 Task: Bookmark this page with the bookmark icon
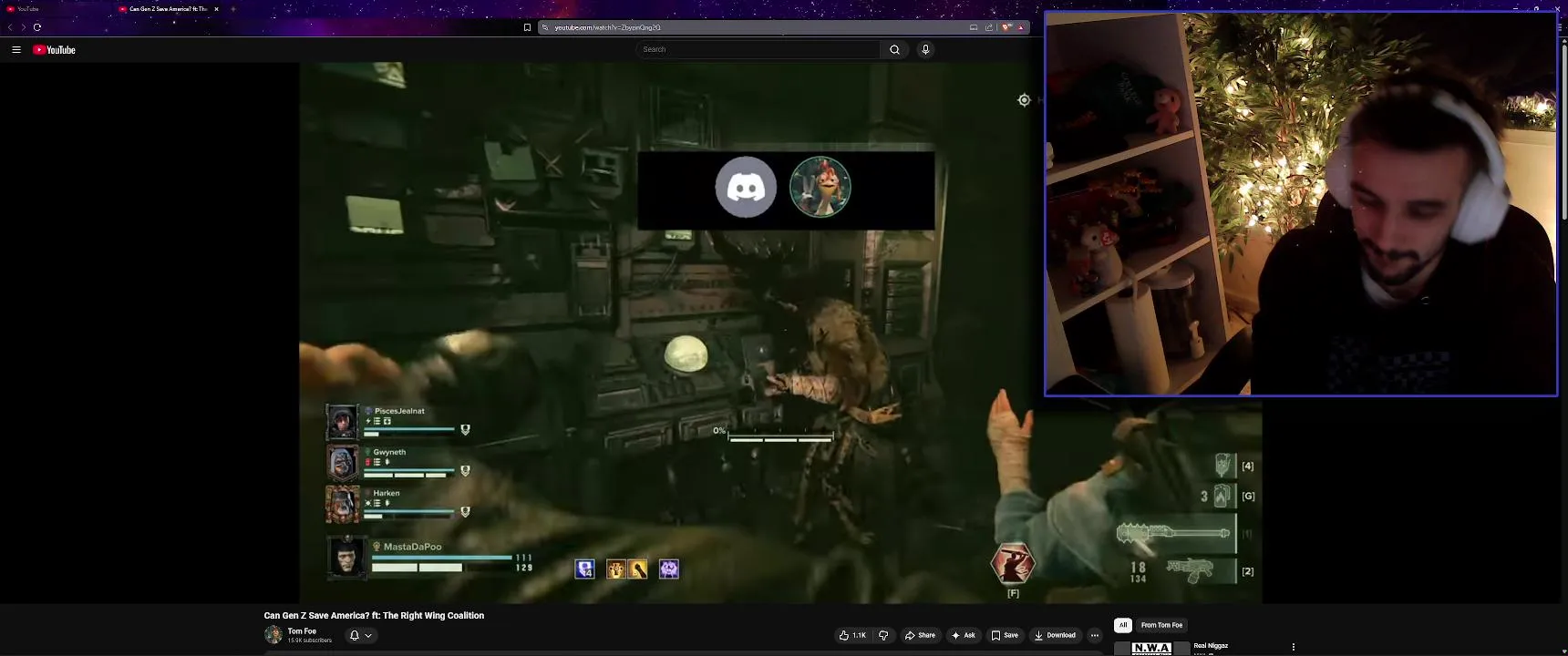click(x=527, y=27)
